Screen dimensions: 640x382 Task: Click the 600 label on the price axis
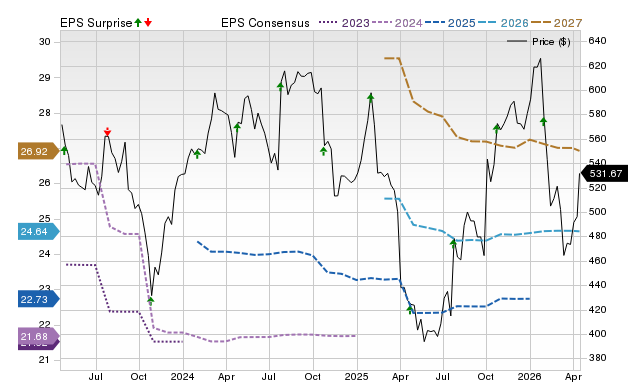(598, 90)
